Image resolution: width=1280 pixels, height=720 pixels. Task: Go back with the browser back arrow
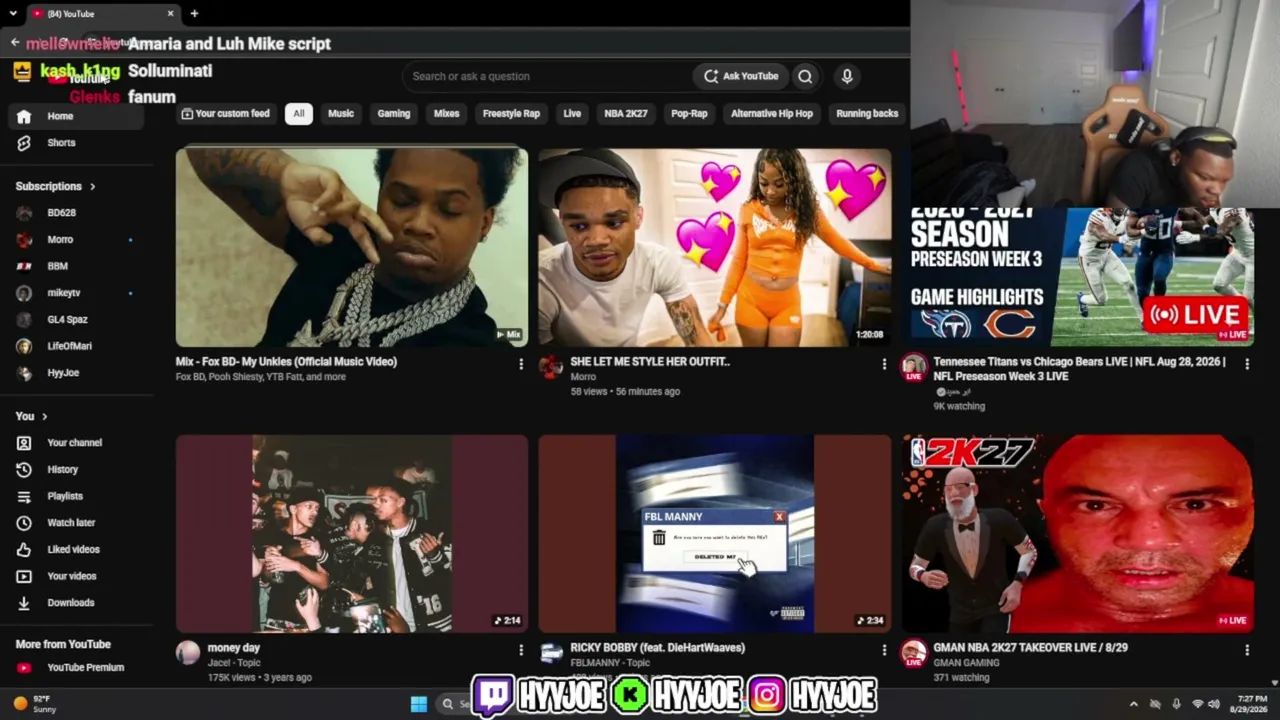coord(14,42)
